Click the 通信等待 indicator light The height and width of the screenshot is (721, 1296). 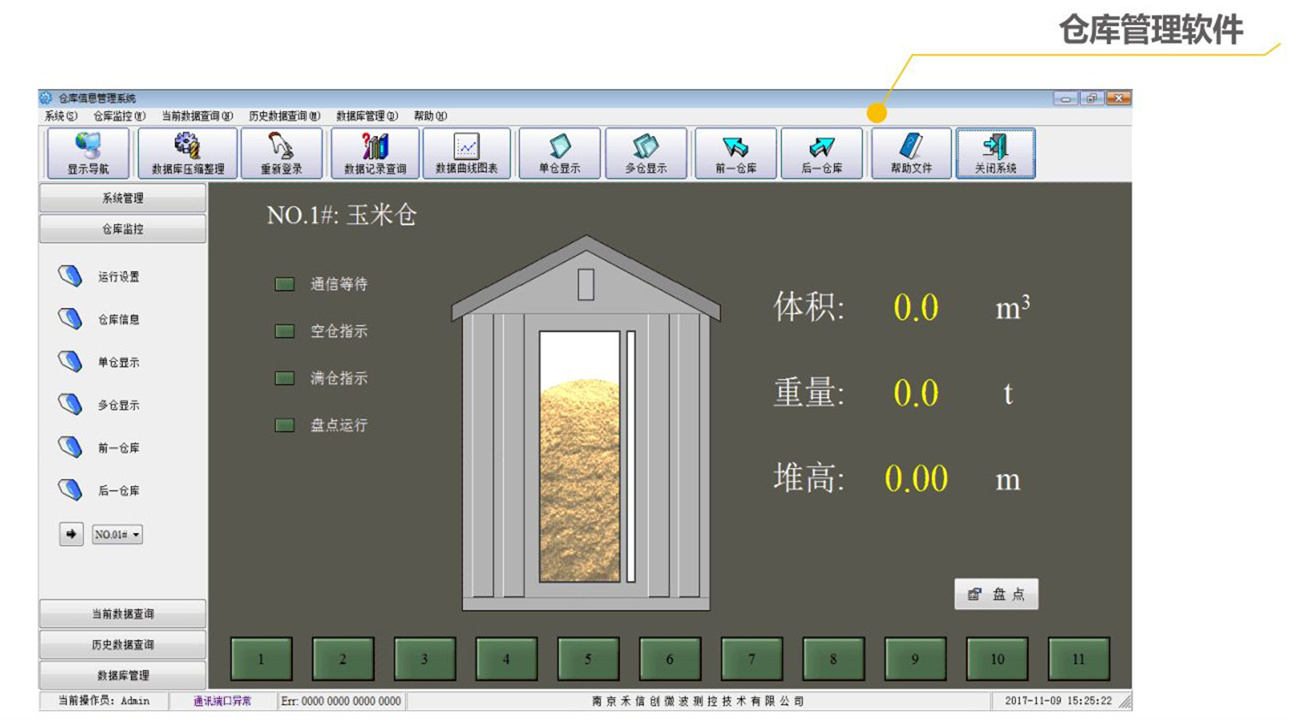click(285, 284)
